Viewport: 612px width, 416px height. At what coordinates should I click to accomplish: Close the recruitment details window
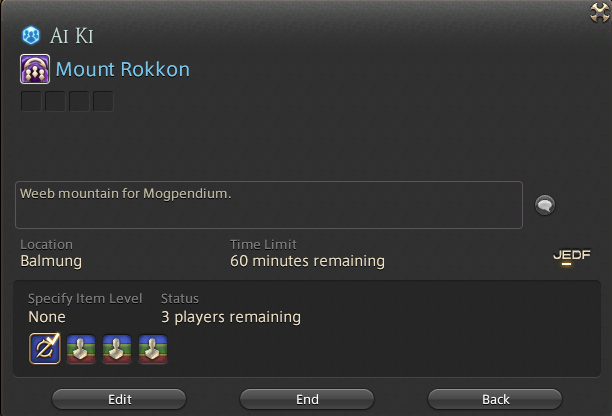[x=600, y=12]
